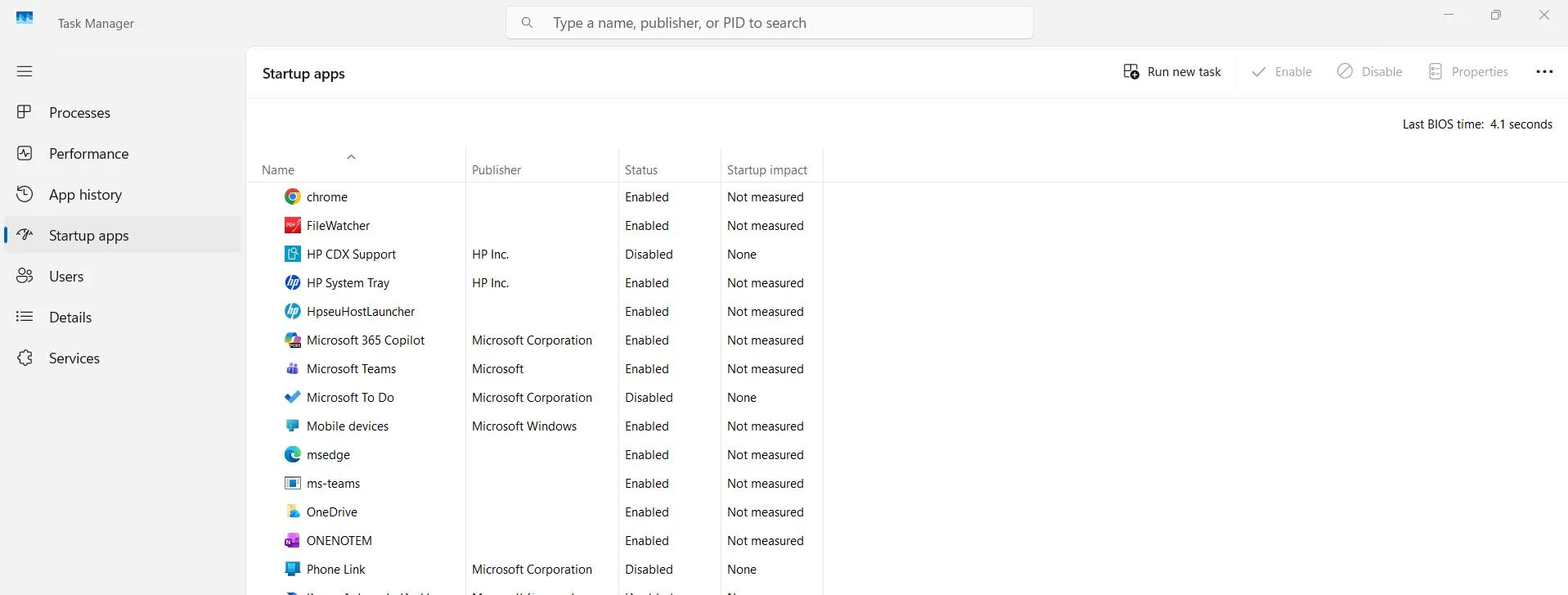1568x595 pixels.
Task: Click the HP CDX Support icon
Action: (x=292, y=254)
